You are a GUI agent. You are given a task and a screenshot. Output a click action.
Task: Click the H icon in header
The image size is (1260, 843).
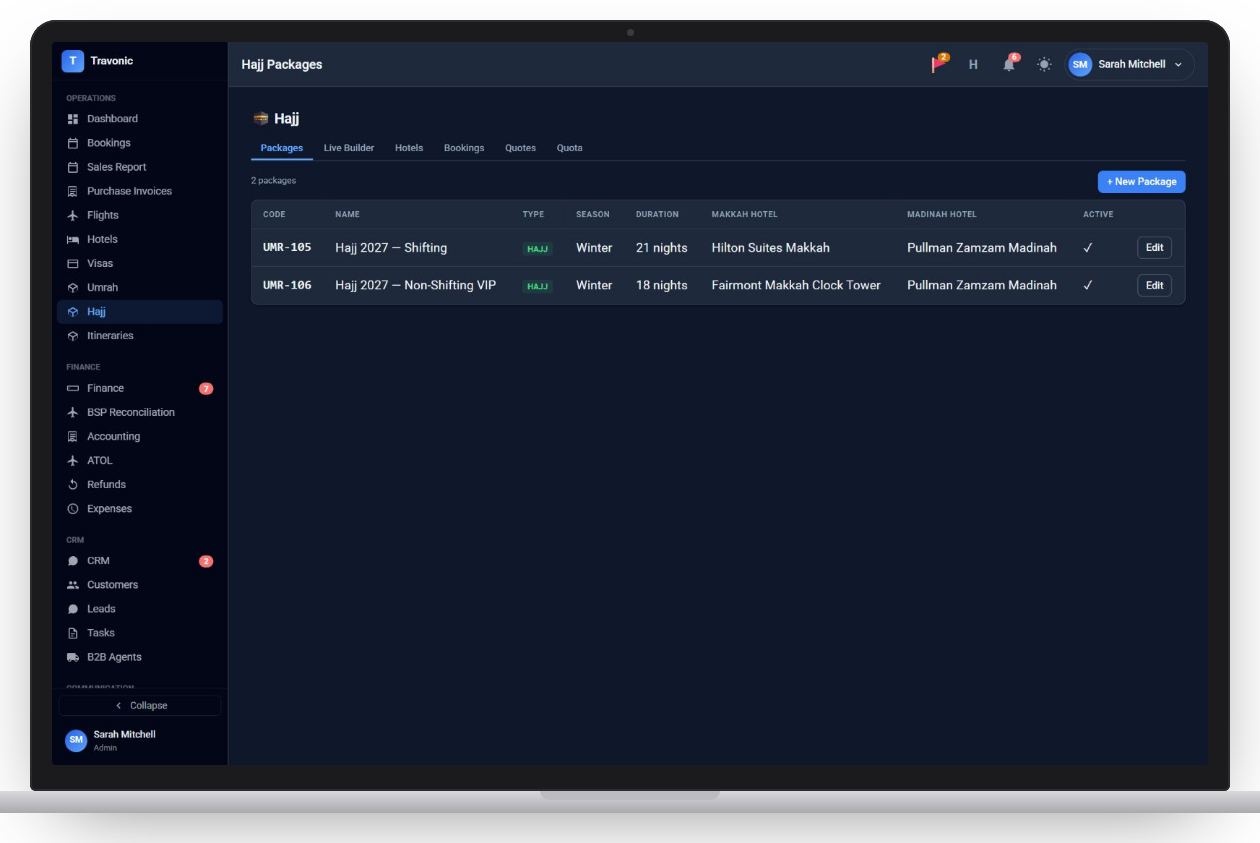[973, 64]
